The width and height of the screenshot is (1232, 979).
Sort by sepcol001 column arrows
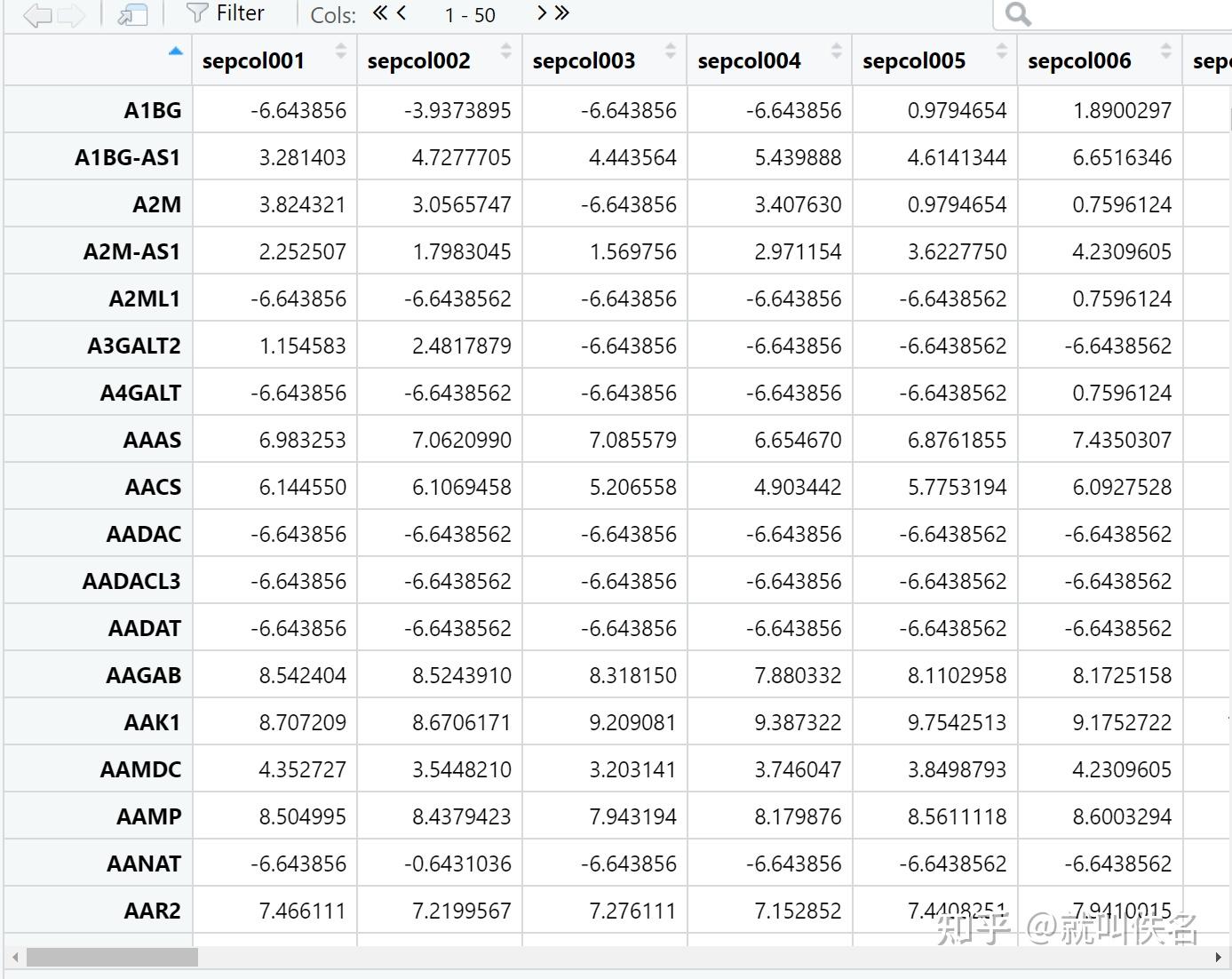pos(340,52)
